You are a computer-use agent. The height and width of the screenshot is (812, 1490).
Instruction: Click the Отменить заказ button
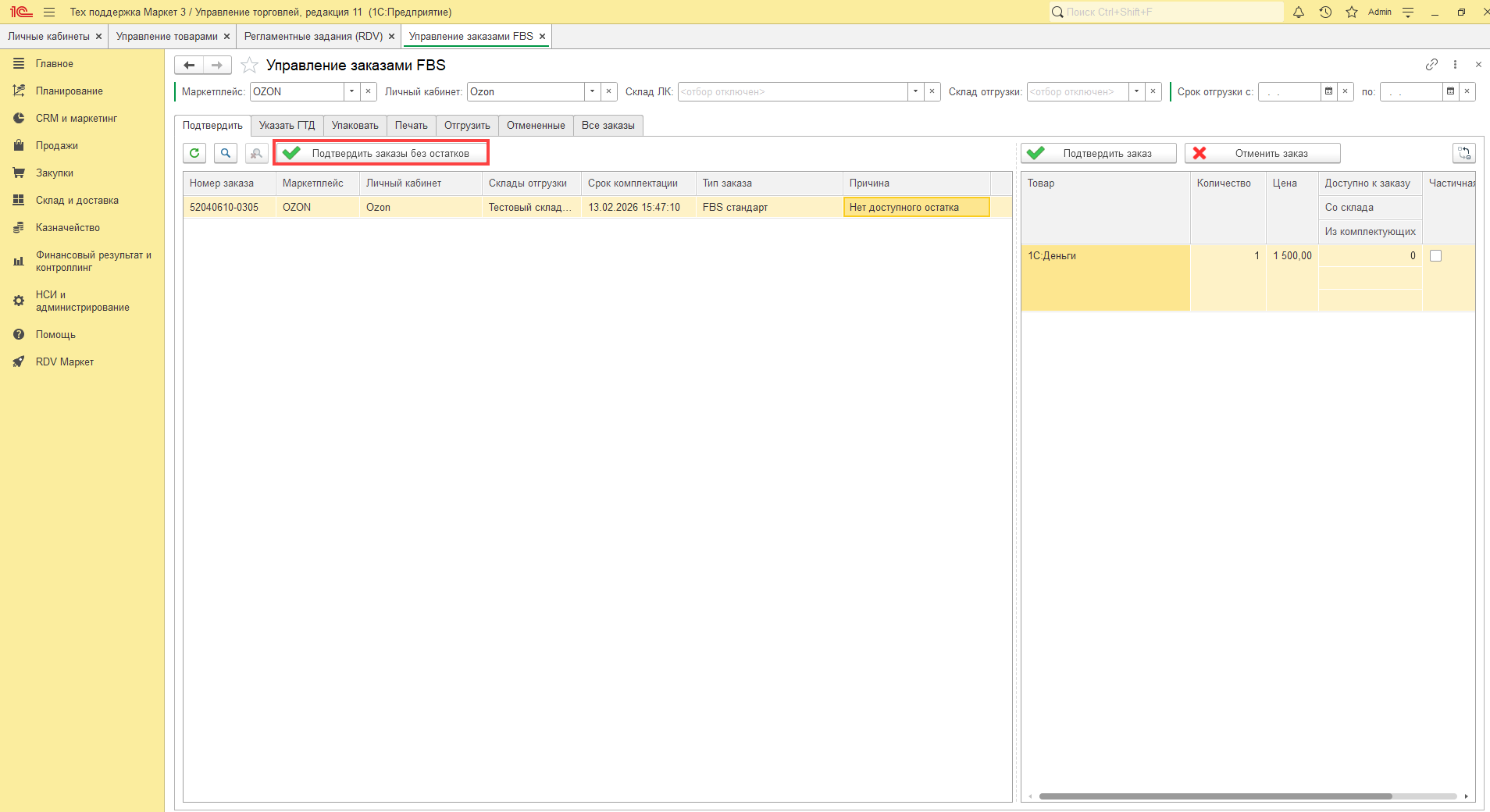[x=1262, y=153]
